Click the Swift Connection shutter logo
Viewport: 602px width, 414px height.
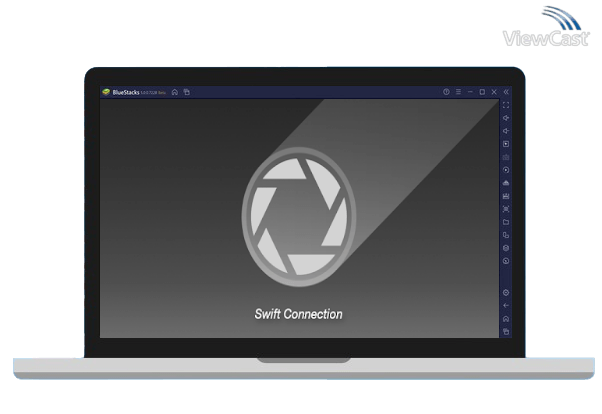(299, 217)
